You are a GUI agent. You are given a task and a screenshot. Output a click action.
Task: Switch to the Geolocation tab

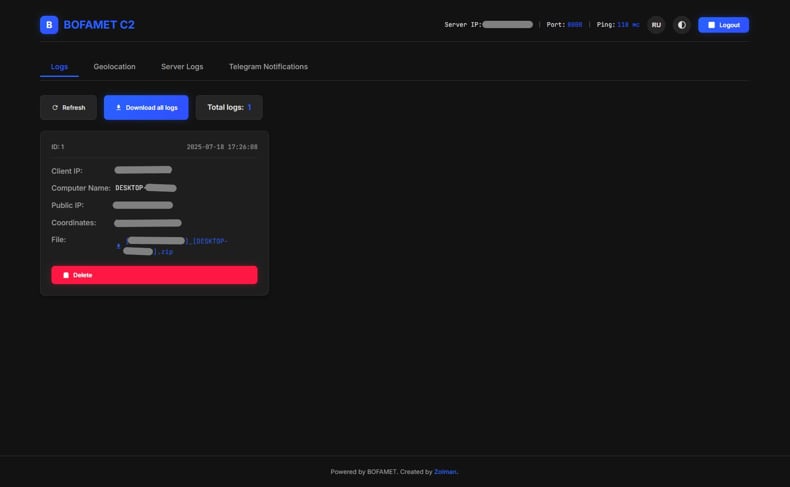[x=114, y=67]
